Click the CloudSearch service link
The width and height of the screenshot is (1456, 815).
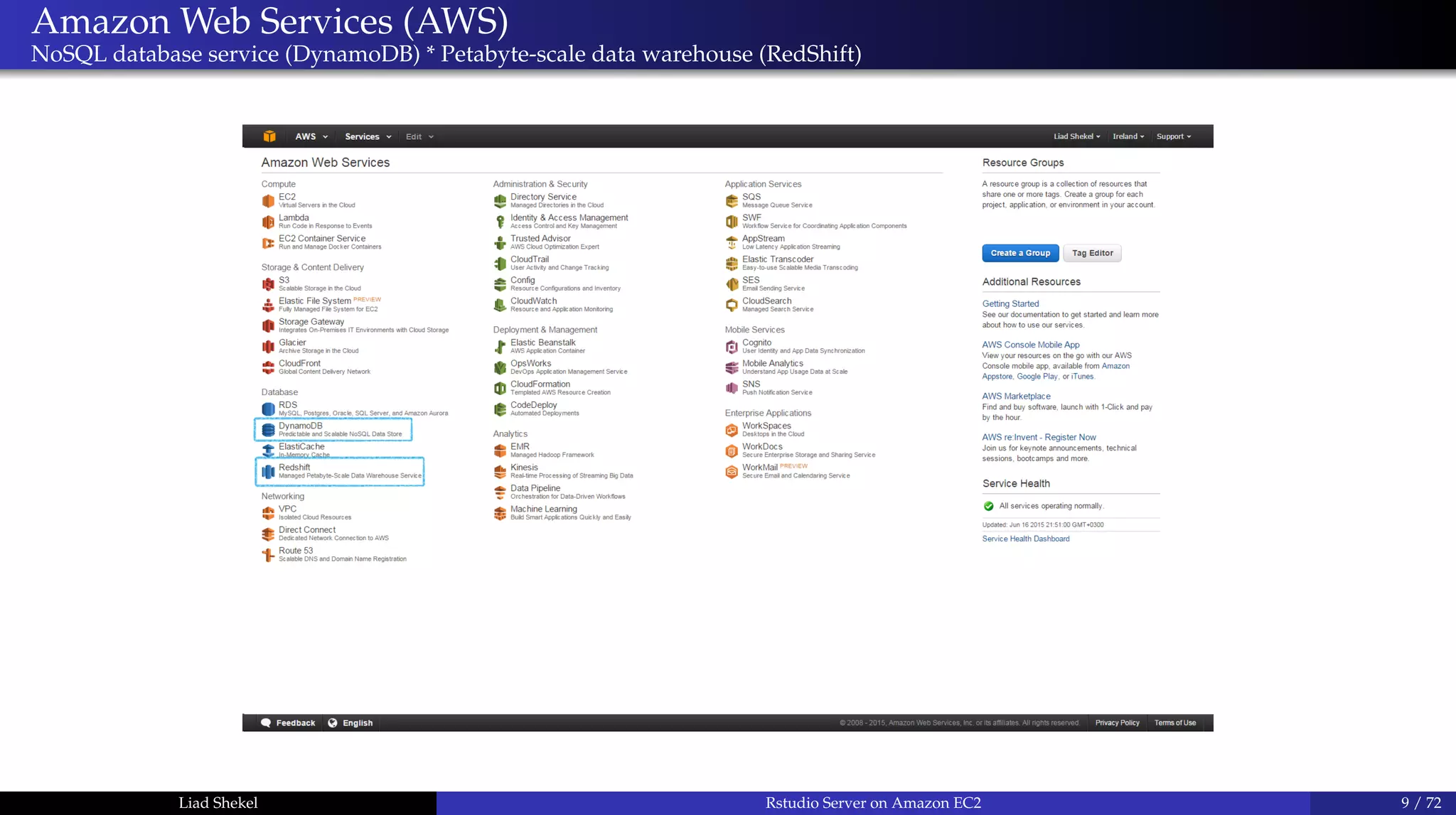pos(767,301)
